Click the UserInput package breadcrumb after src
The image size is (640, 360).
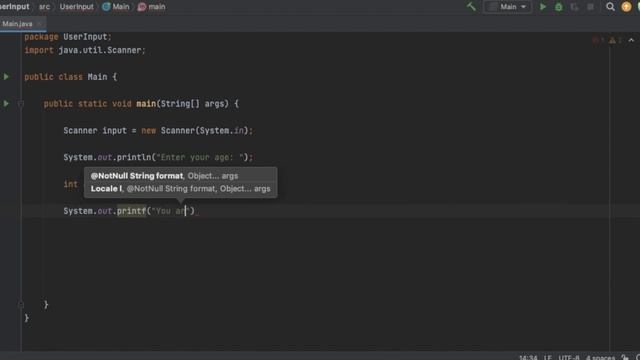[x=76, y=7]
